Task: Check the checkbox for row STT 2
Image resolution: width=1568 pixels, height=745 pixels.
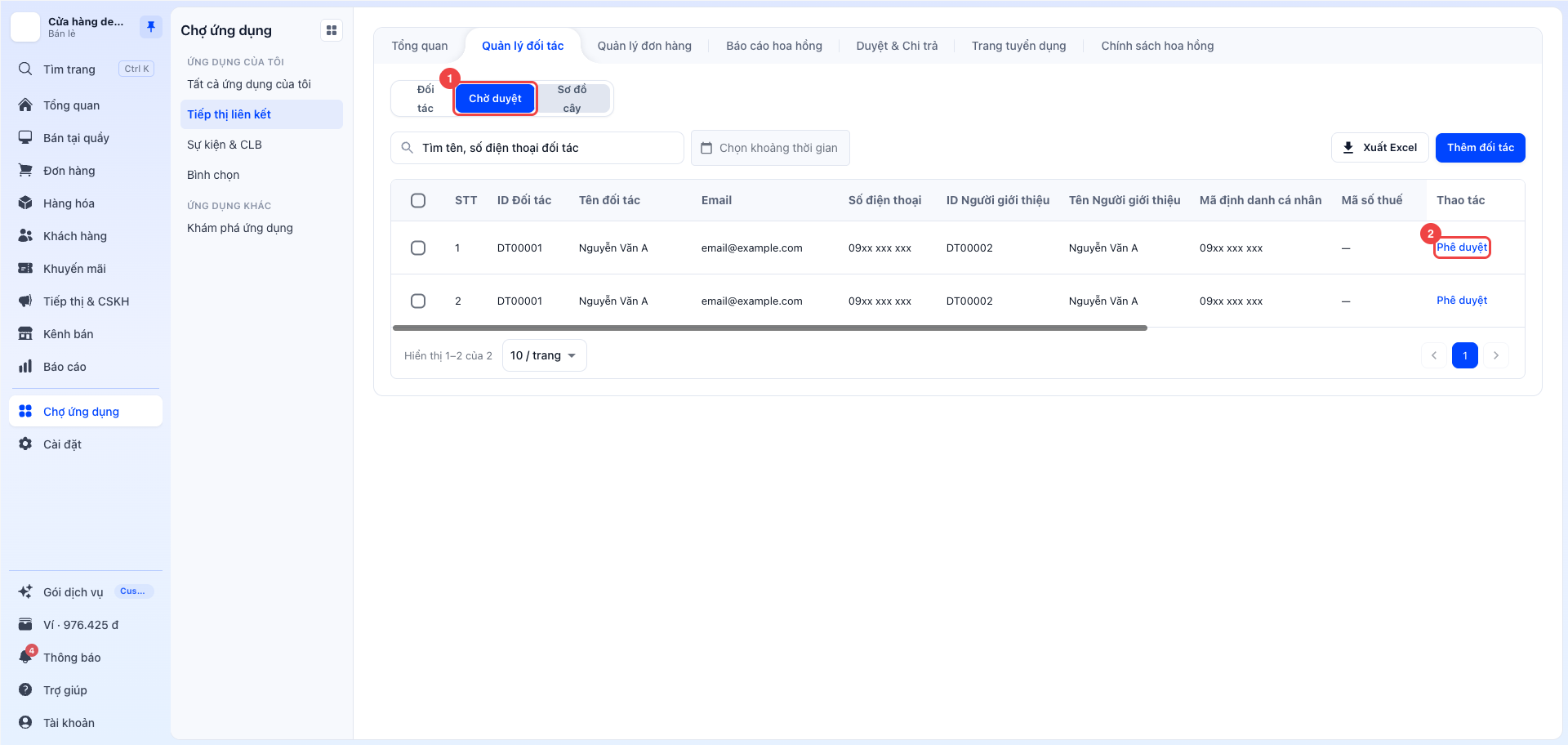Action: pos(418,301)
